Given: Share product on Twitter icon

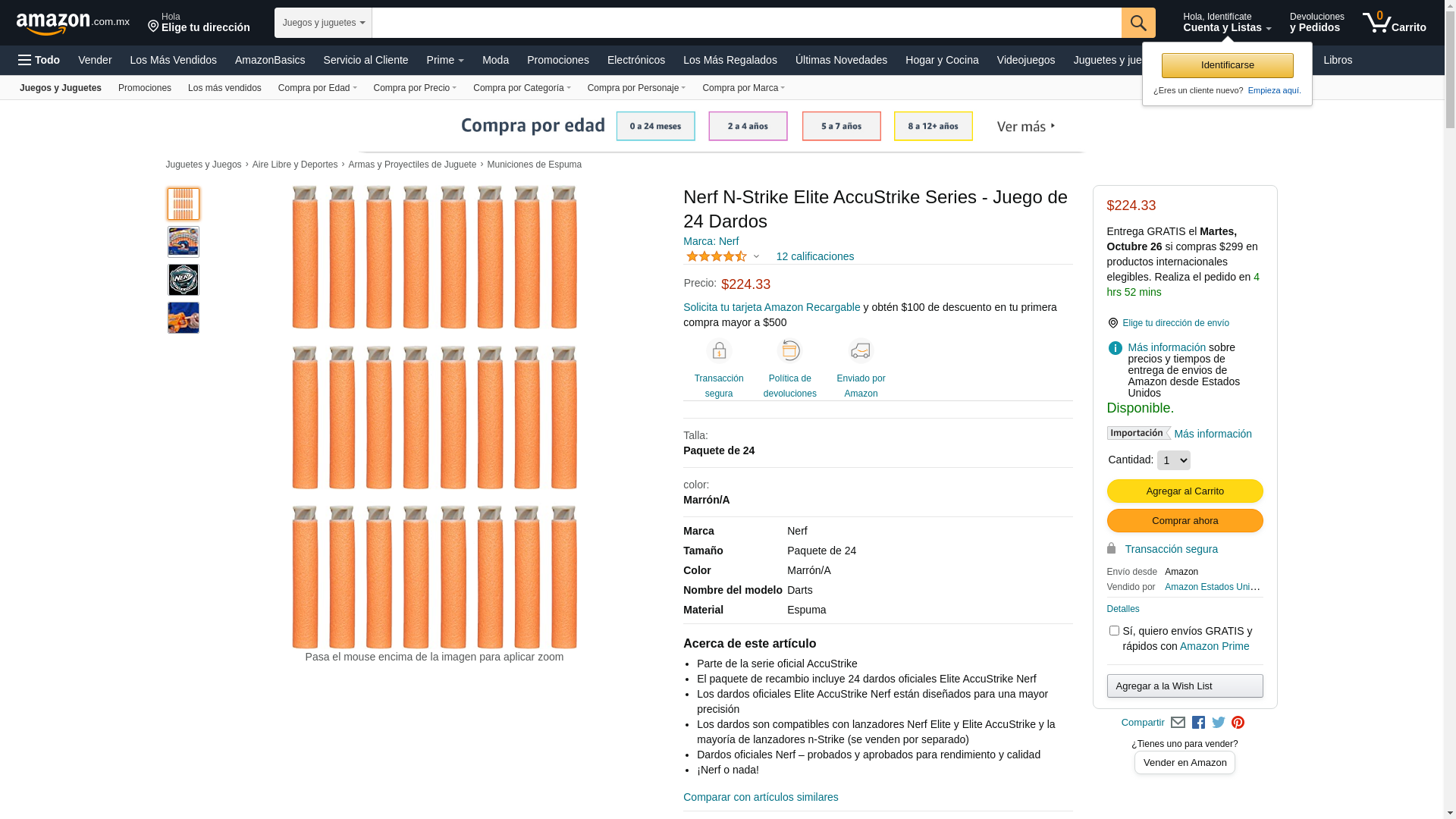Looking at the screenshot, I should [1218, 723].
